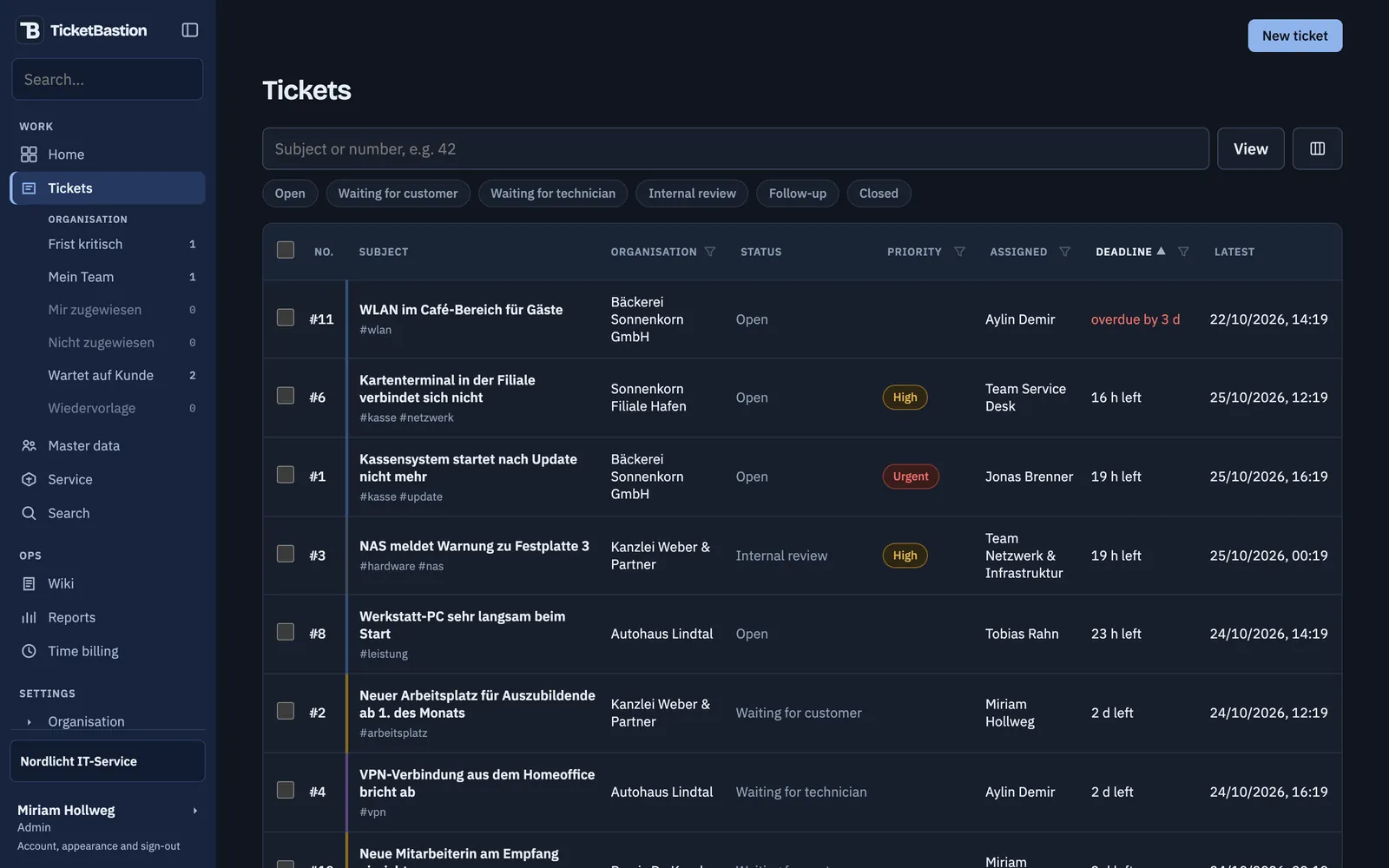Click the Tickets sidebar icon
This screenshot has width=1389, height=868.
[29, 188]
